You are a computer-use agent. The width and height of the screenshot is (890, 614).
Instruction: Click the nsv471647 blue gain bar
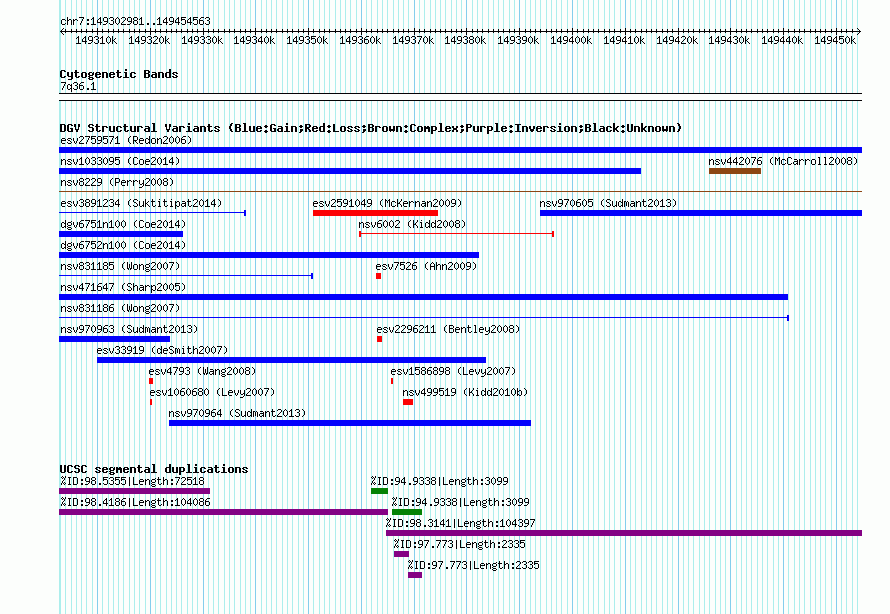click(423, 297)
